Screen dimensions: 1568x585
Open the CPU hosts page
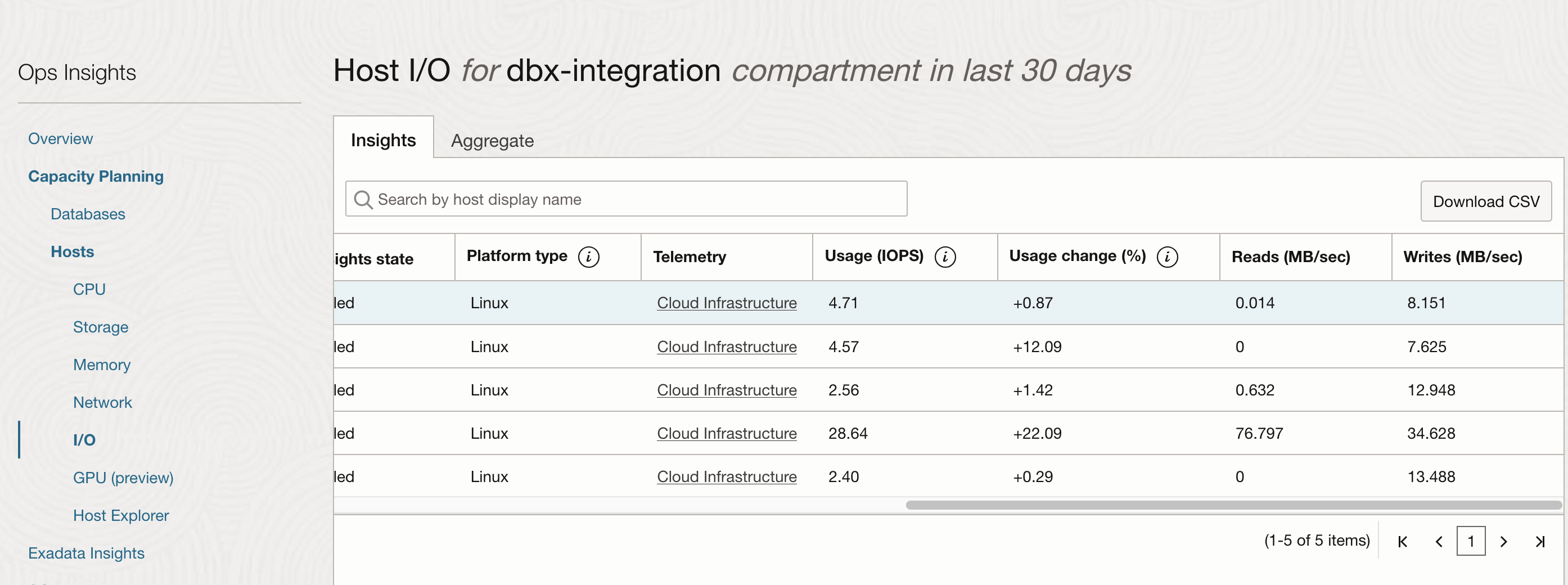point(89,289)
